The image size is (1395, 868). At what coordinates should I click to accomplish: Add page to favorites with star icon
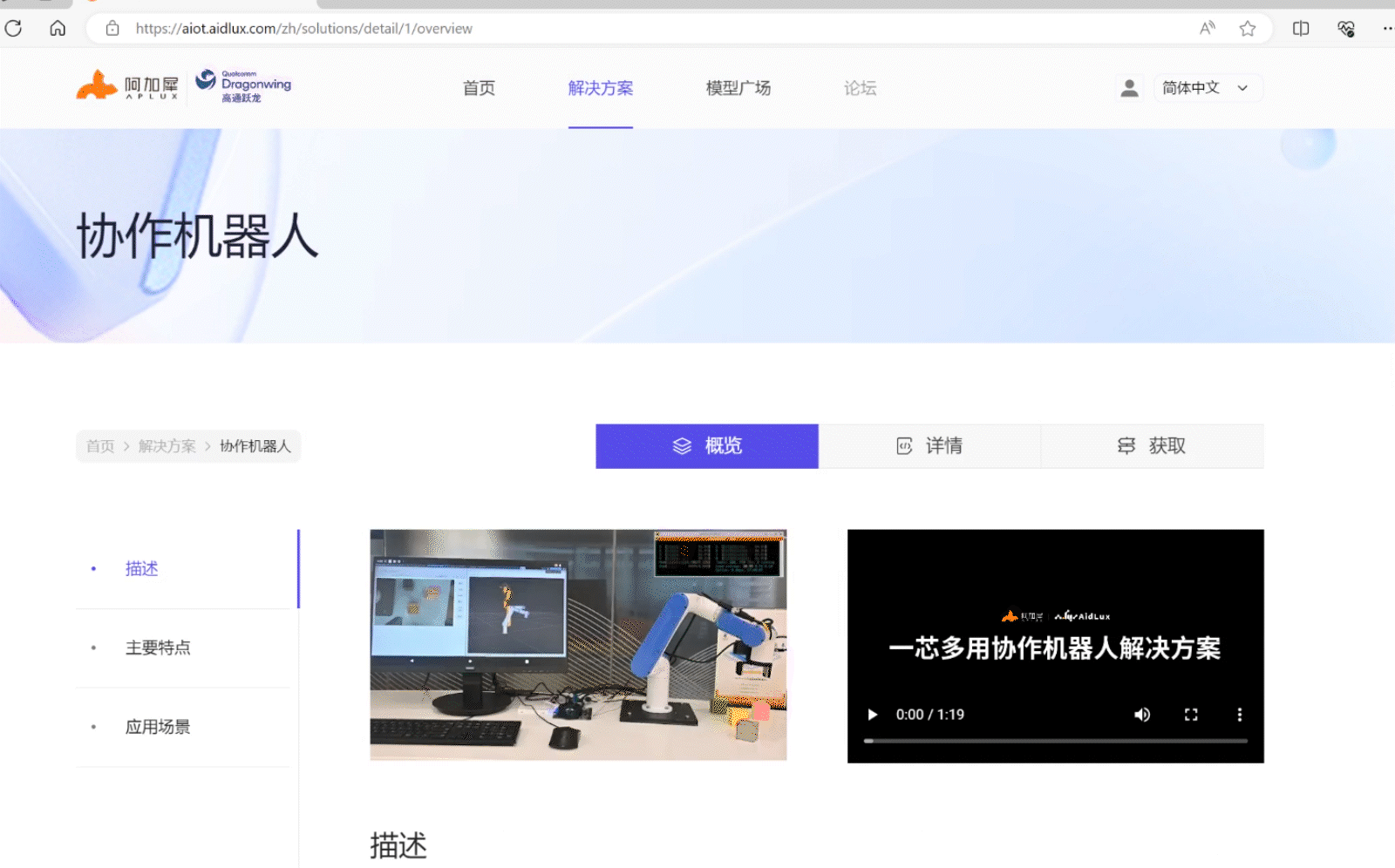tap(1248, 29)
